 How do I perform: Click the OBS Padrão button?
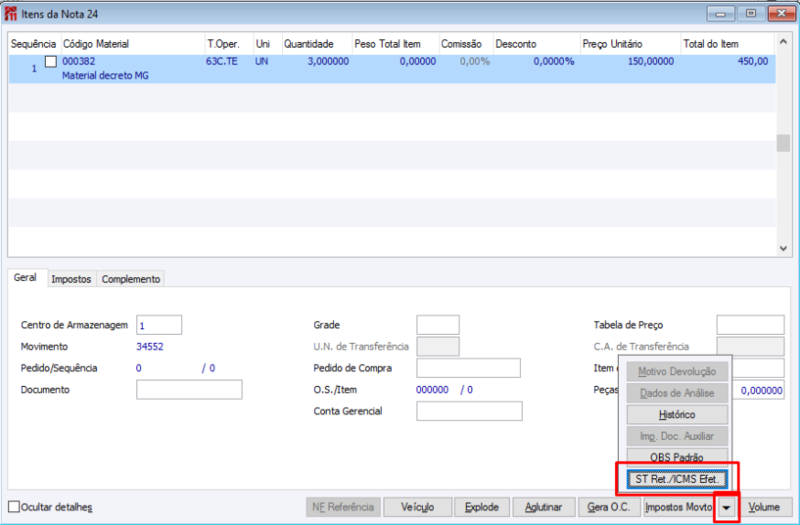point(677,456)
